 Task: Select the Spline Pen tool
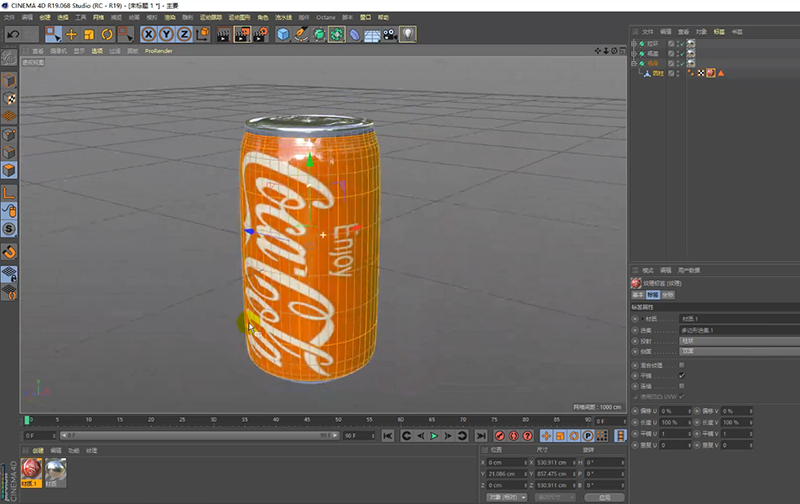coord(301,34)
